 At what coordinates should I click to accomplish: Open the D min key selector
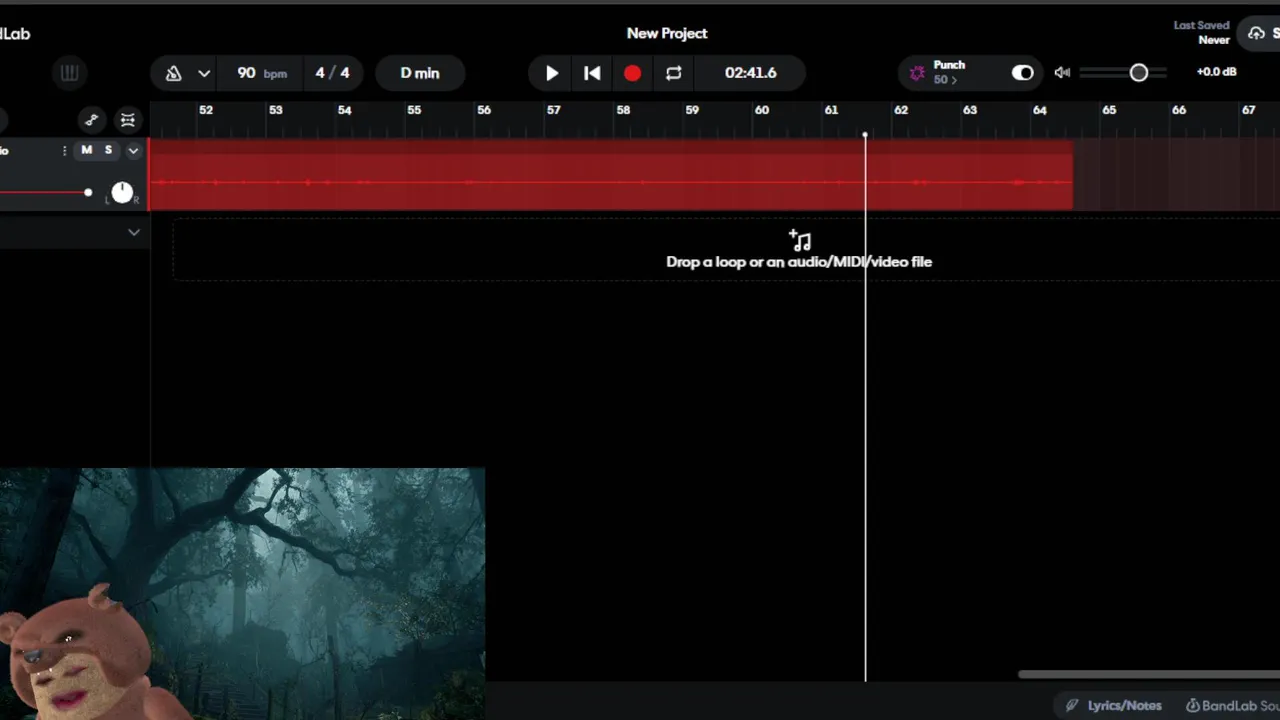[420, 73]
